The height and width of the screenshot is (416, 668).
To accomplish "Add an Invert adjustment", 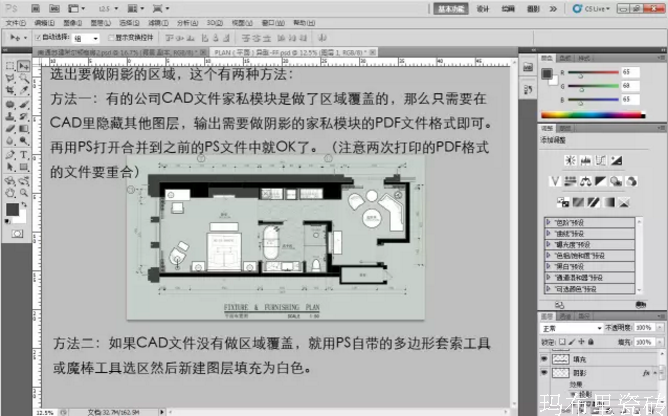I will click(x=563, y=202).
